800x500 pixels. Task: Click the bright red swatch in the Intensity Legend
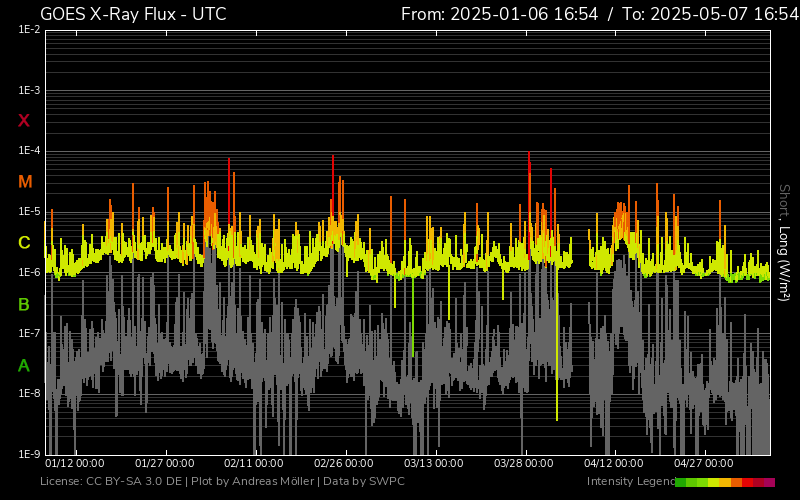[x=747, y=483]
